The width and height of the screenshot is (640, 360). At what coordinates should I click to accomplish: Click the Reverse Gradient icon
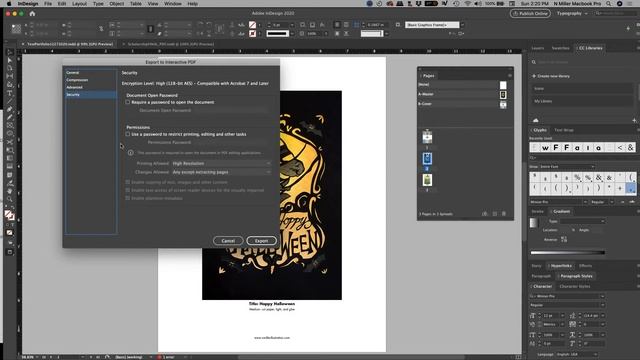click(564, 239)
